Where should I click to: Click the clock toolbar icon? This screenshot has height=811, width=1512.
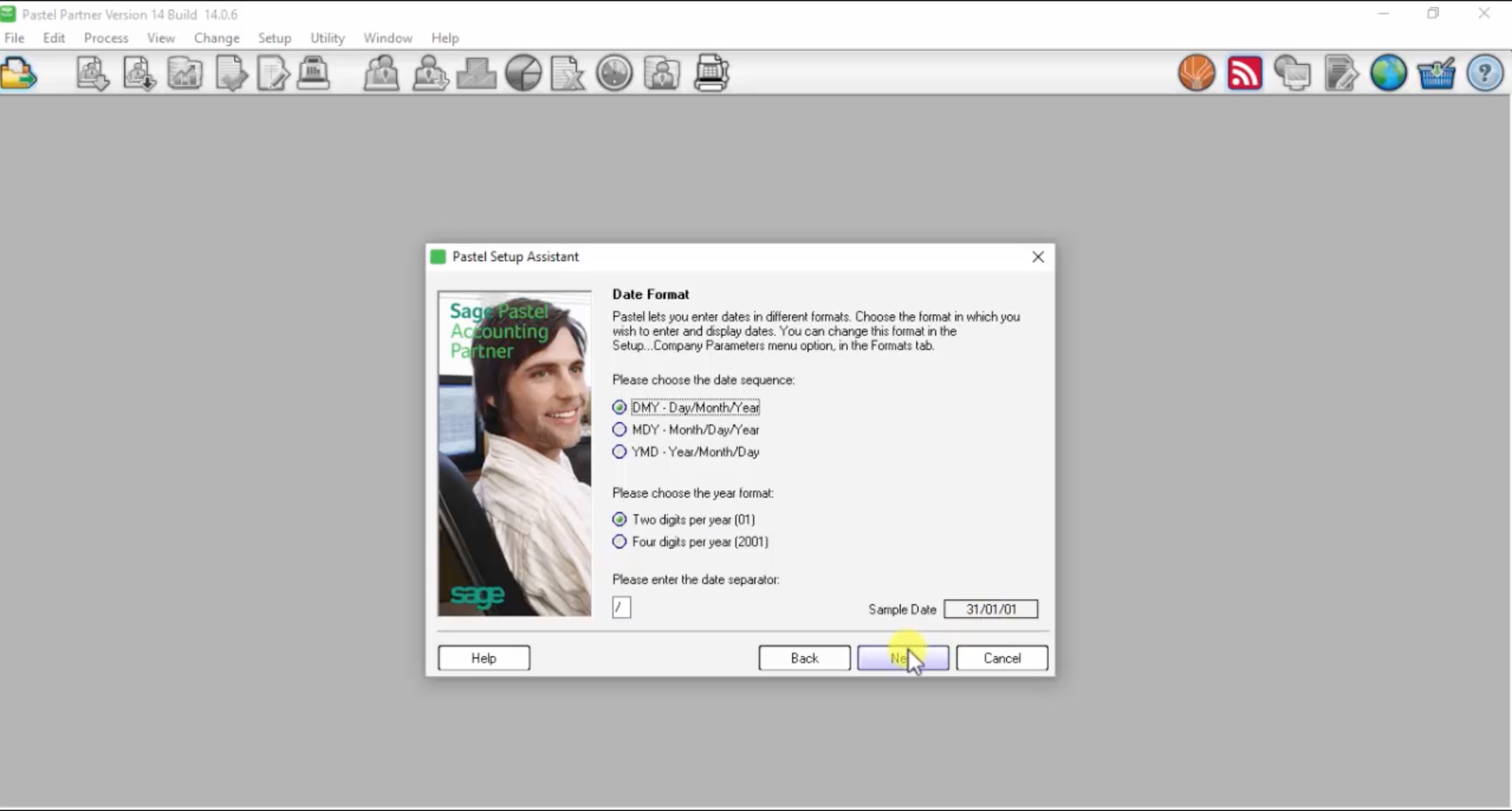614,73
